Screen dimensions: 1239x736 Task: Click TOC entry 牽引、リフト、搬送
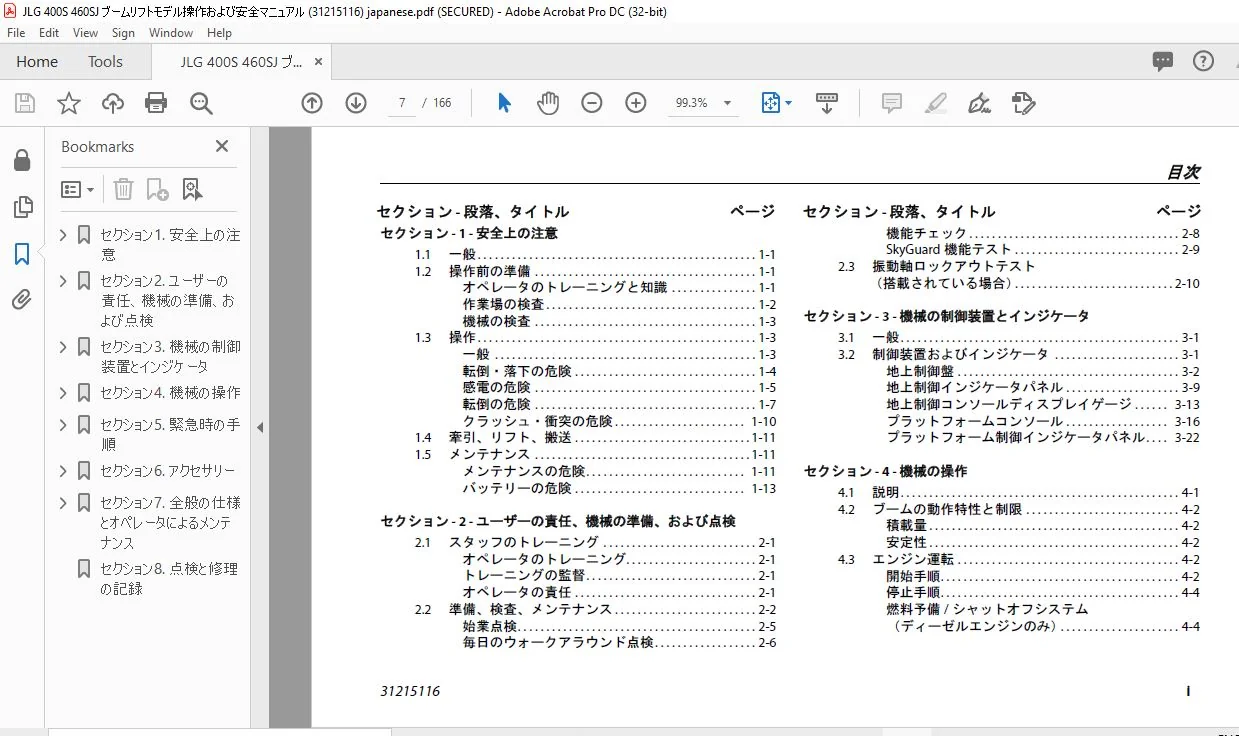[510, 438]
